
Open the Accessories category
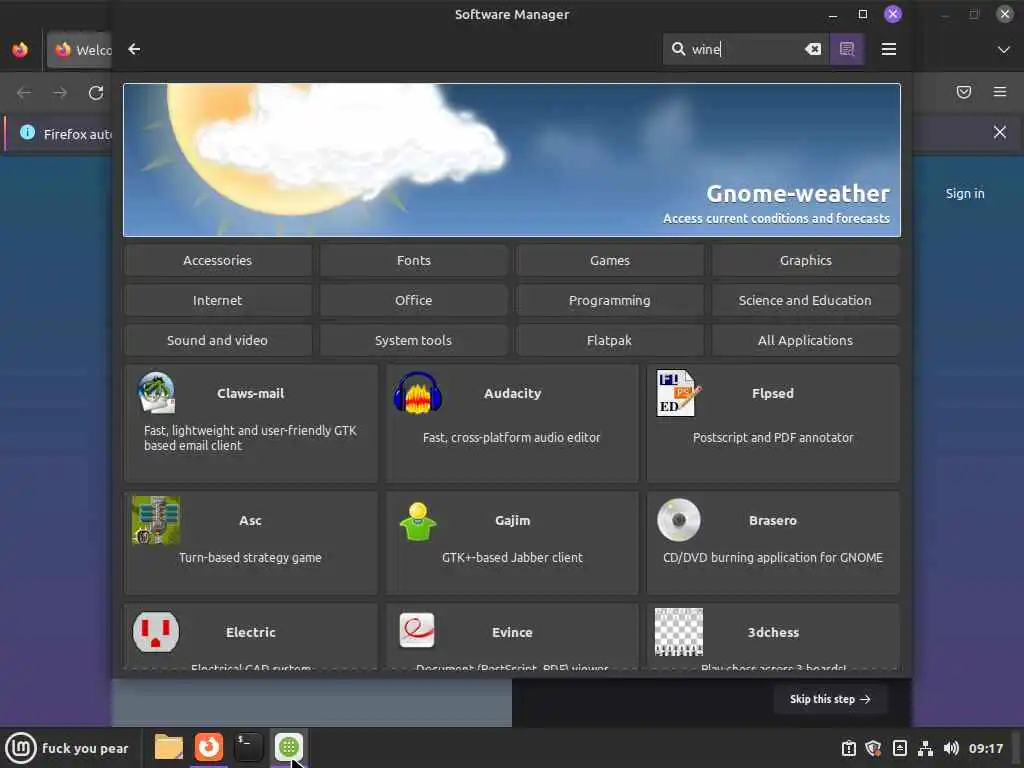tap(217, 261)
